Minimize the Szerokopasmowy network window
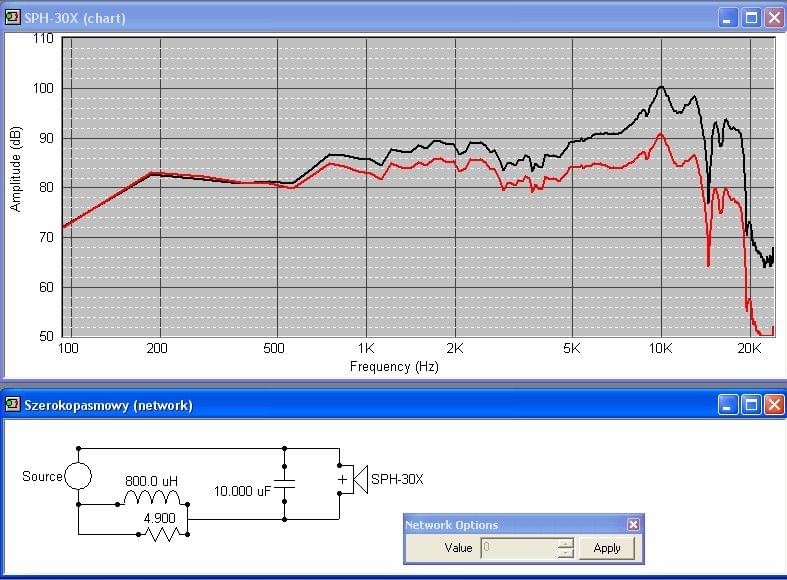The height and width of the screenshot is (580, 787). [727, 404]
